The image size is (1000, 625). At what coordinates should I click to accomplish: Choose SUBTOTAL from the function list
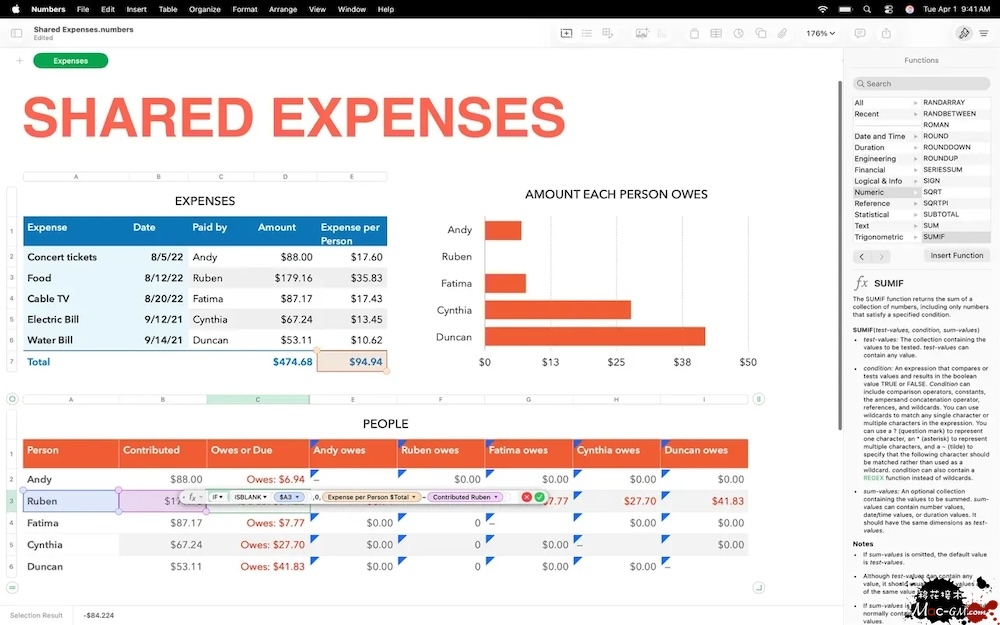[x=941, y=214]
